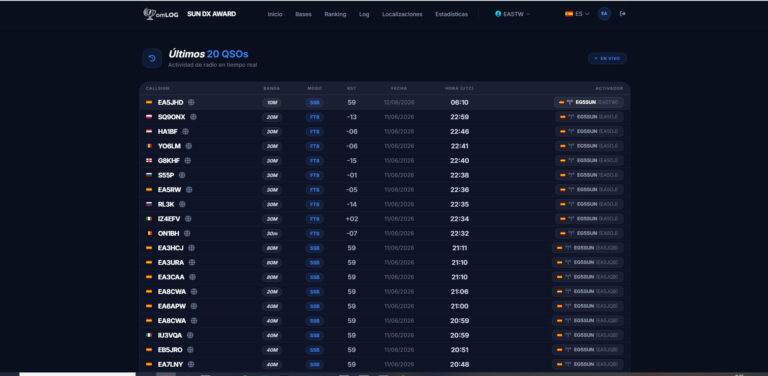
Task: Select the 20:48 time for EA7LNY
Action: click(459, 364)
